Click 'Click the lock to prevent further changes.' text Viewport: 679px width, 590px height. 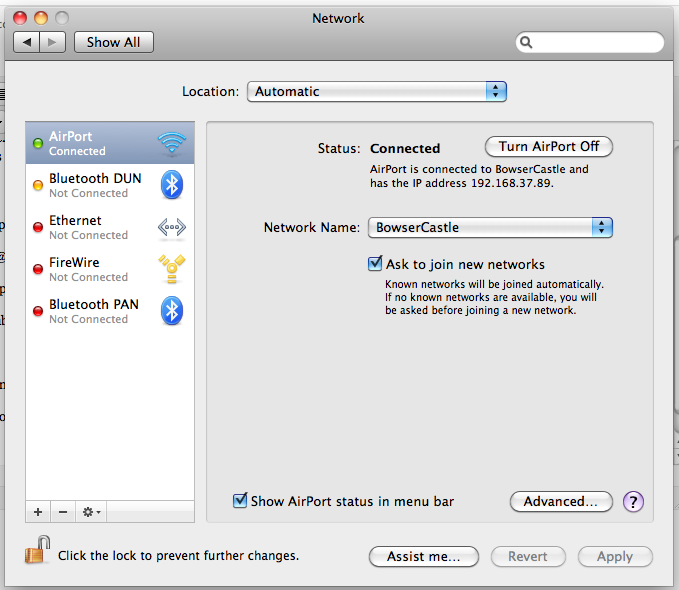[x=178, y=556]
